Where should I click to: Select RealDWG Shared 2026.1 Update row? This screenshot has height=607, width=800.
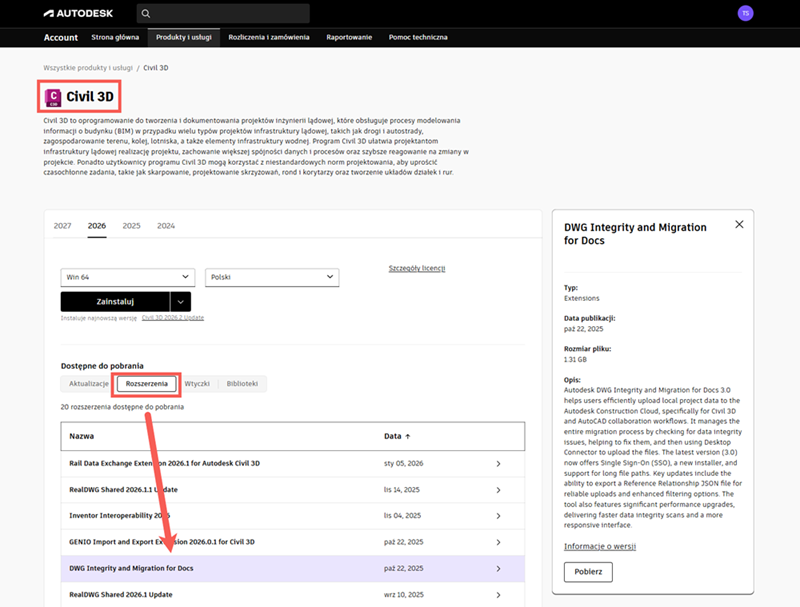(293, 595)
